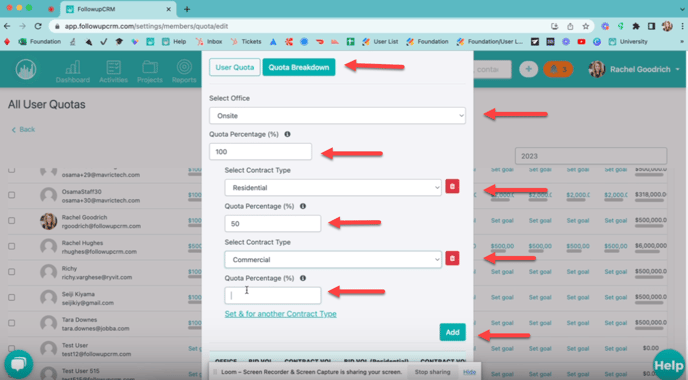Click the empty Commercial Quota Percentage field
Image resolution: width=688 pixels, height=380 pixels.
coord(272,296)
